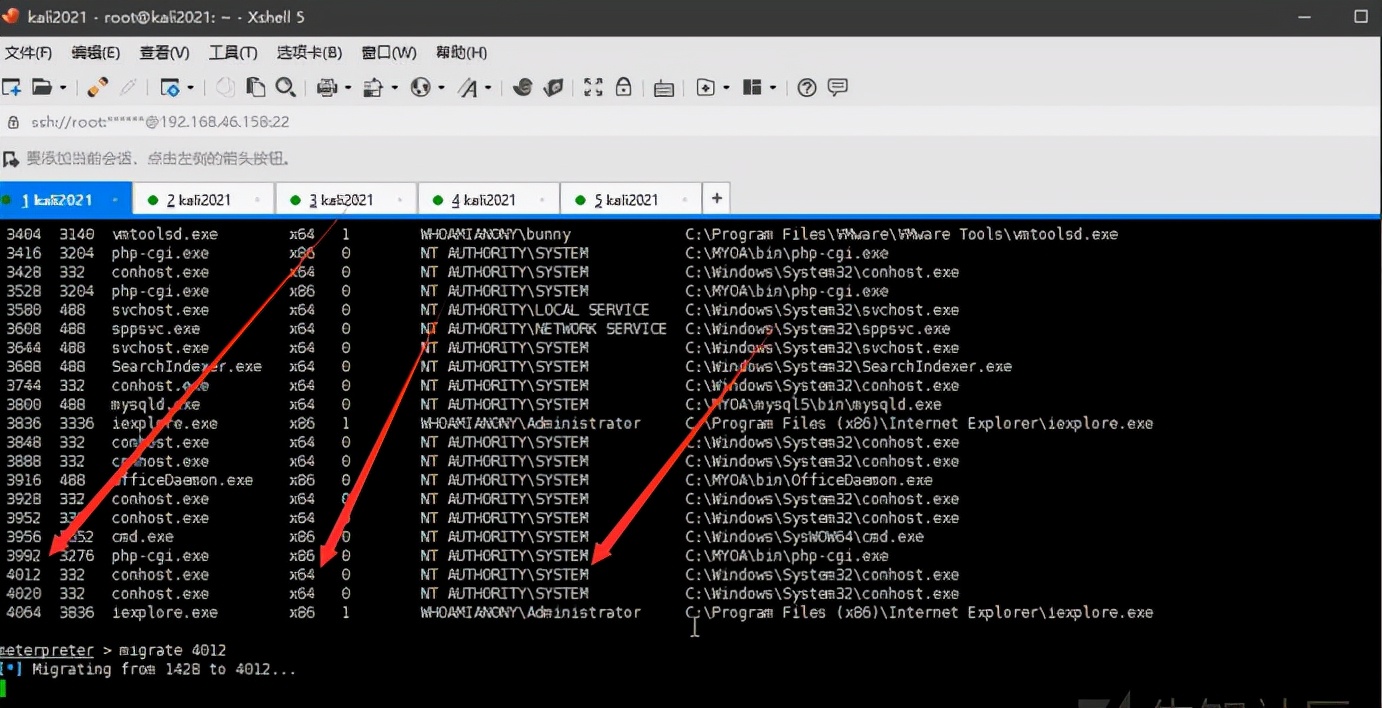Launch Xftp from toolbar icon

coord(522,88)
